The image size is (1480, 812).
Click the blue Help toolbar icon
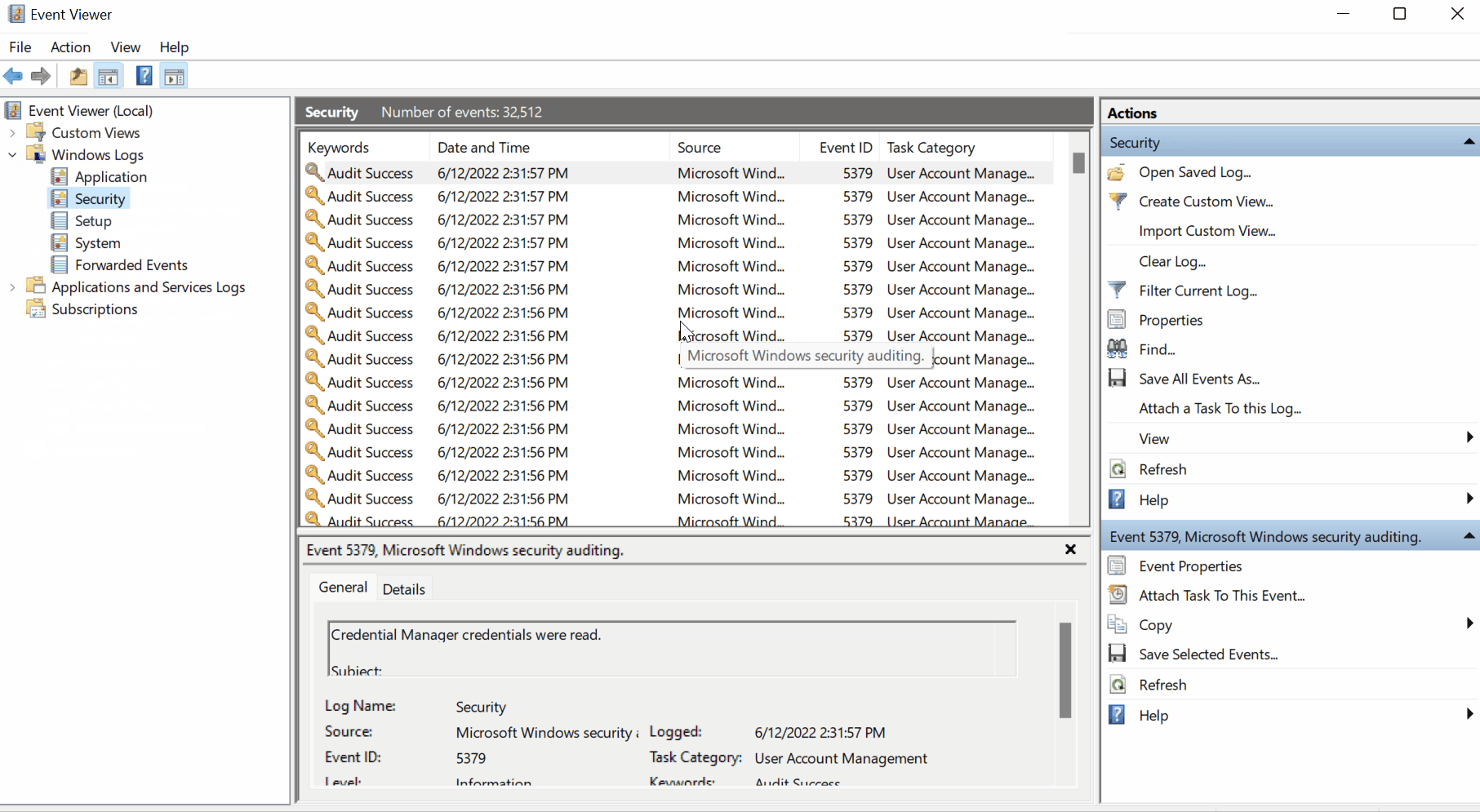coord(144,77)
